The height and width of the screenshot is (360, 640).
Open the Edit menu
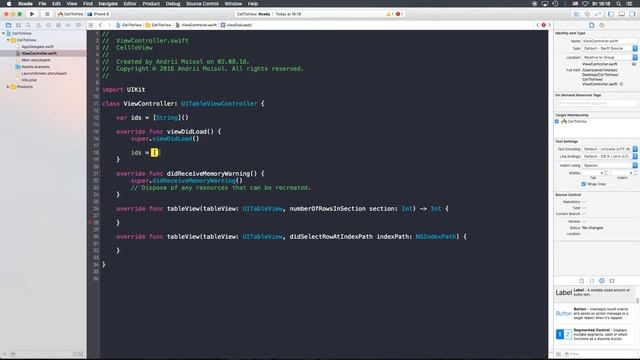coord(56,4)
